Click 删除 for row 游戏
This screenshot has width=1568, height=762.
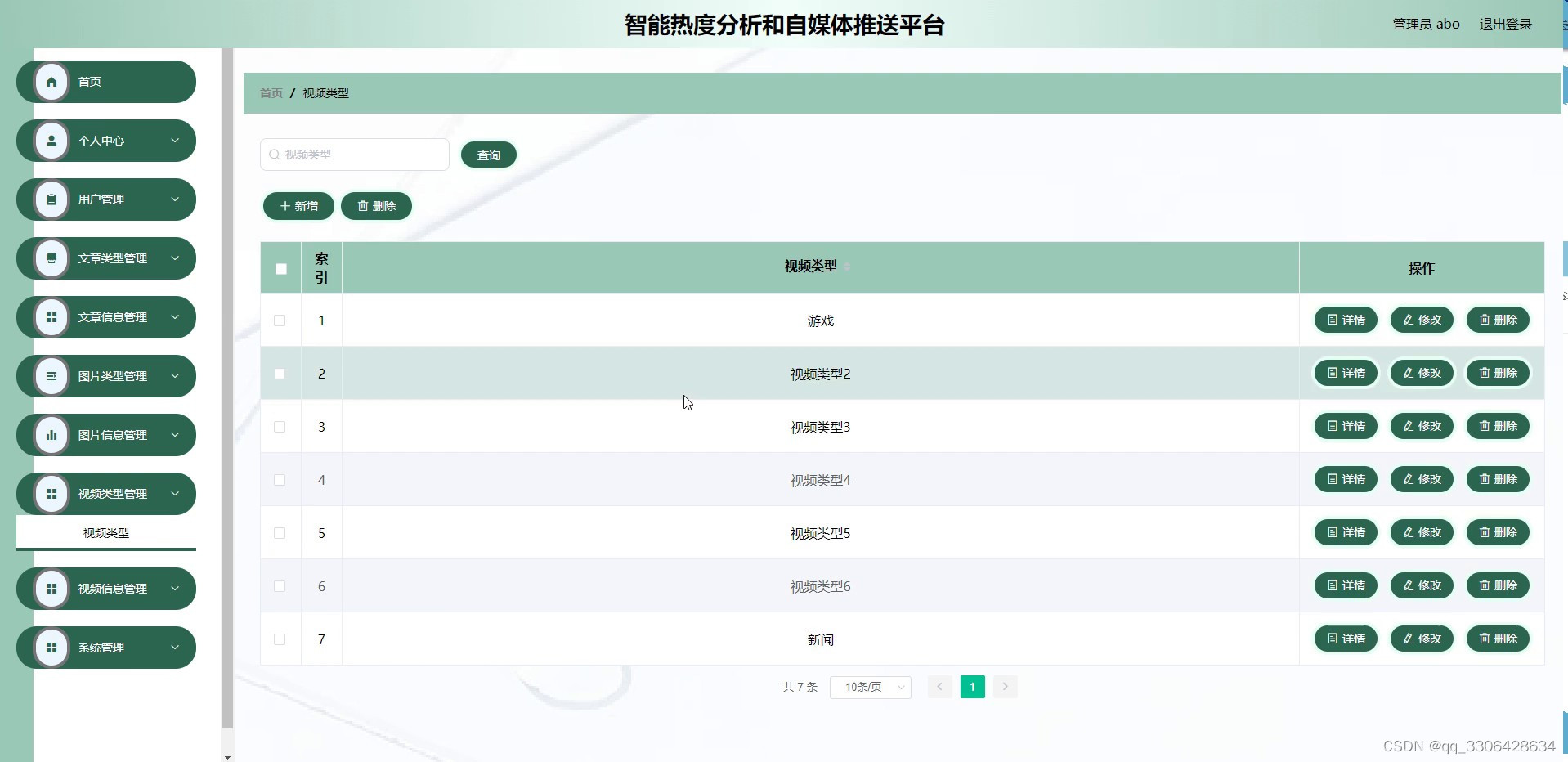(1499, 320)
